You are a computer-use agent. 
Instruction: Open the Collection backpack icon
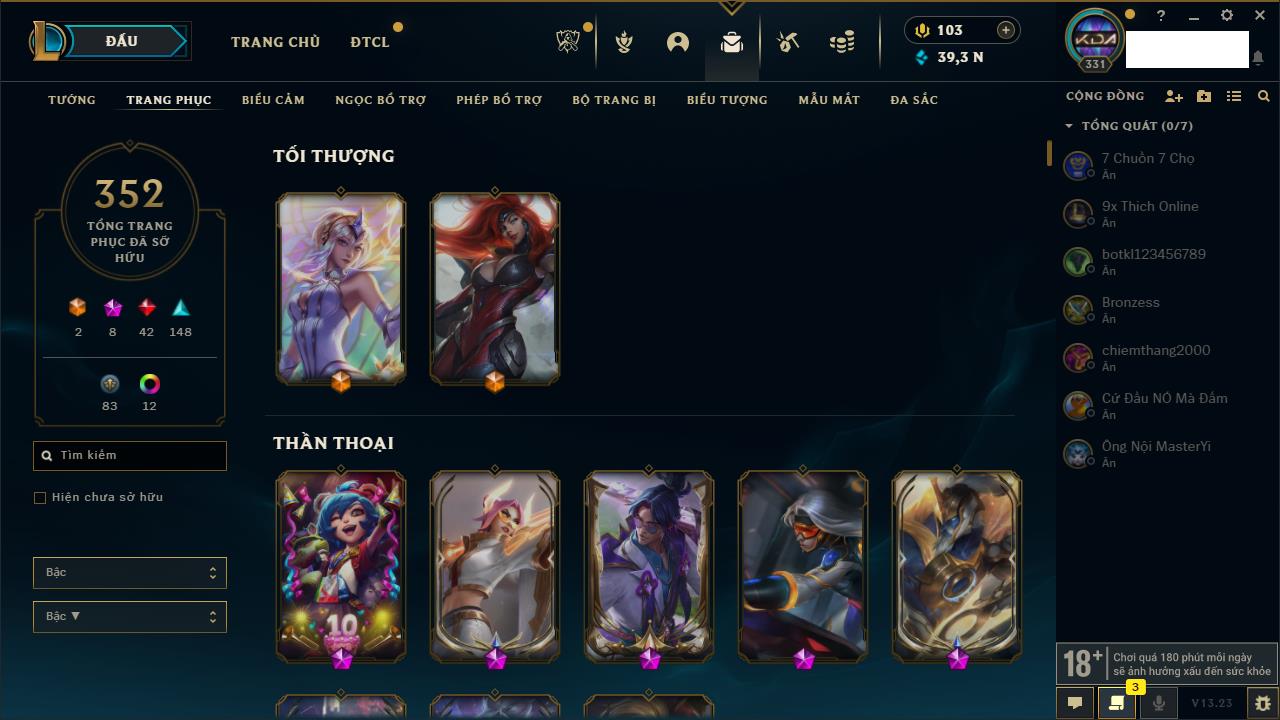coord(732,42)
